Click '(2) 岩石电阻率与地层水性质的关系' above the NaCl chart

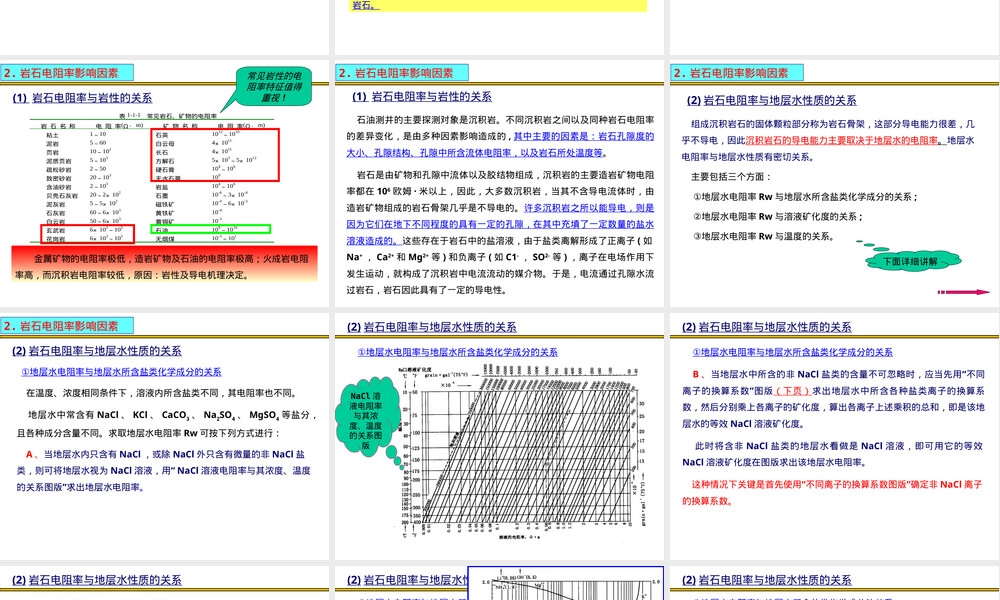[x=431, y=327]
